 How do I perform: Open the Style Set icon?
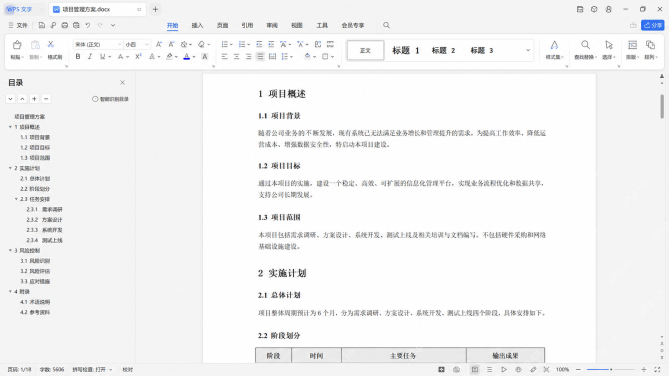[x=554, y=45]
